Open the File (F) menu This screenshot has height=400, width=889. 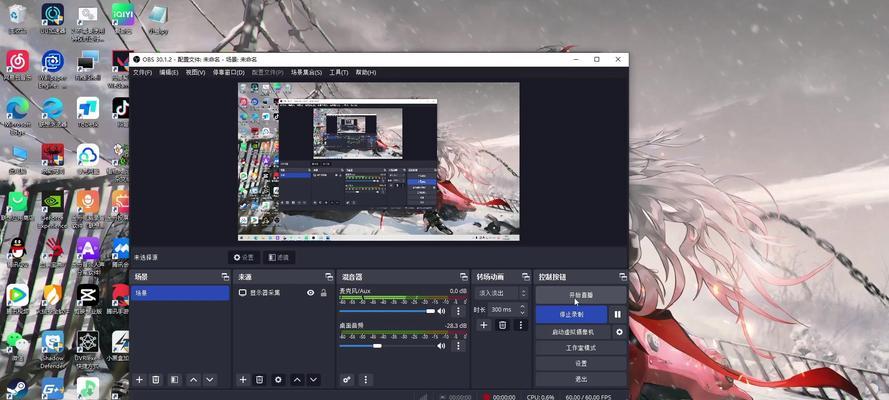142,73
